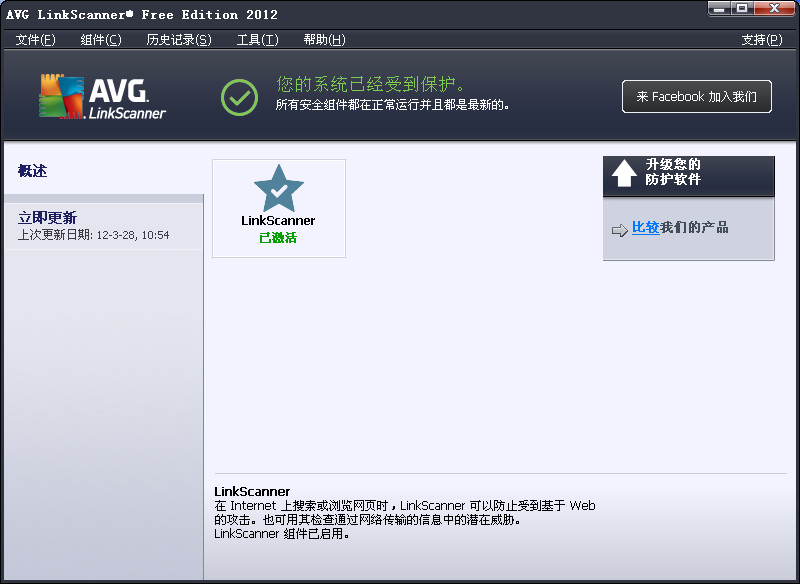Viewport: 800px width, 584px height.
Task: Open the 比较 link
Action: pos(645,227)
